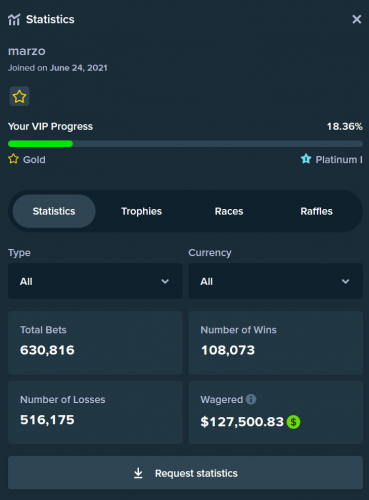Click the Total Bets value 630,816
Screen dimensions: 369x500
47,350
